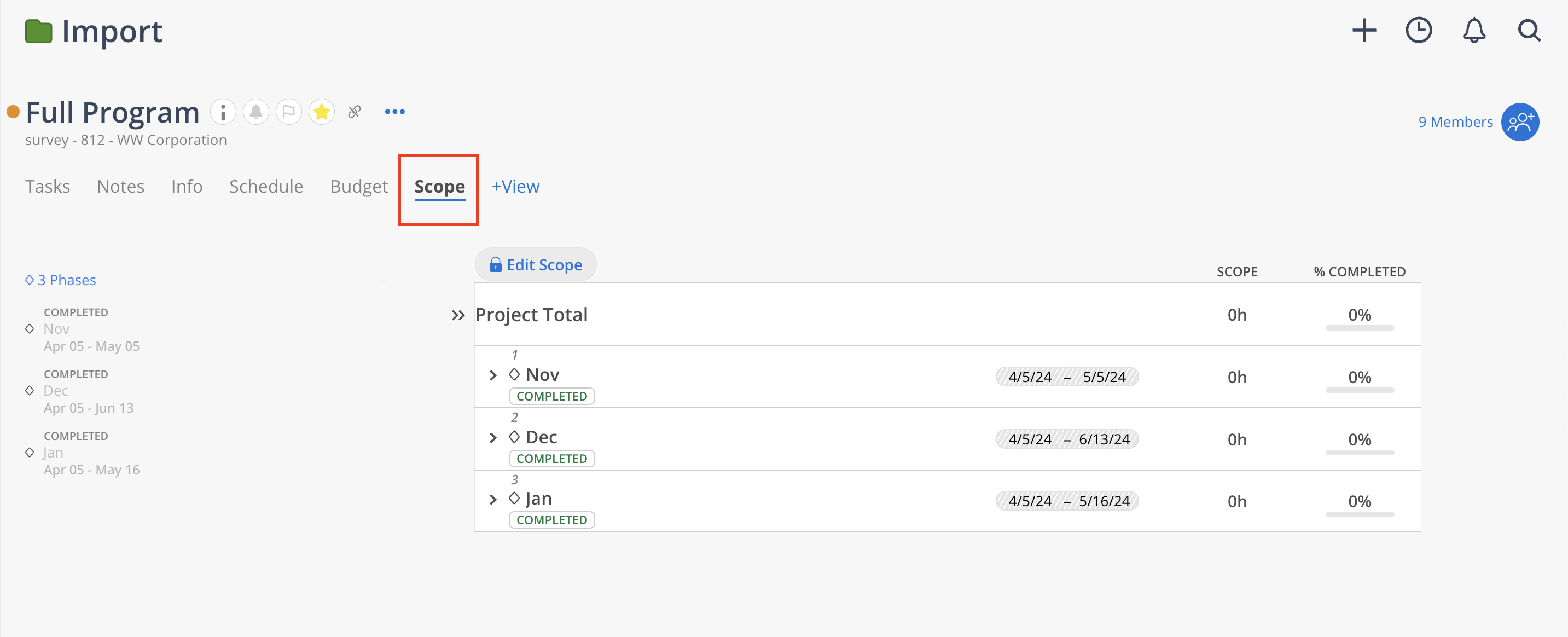Expand the Jan phase row

(x=493, y=500)
